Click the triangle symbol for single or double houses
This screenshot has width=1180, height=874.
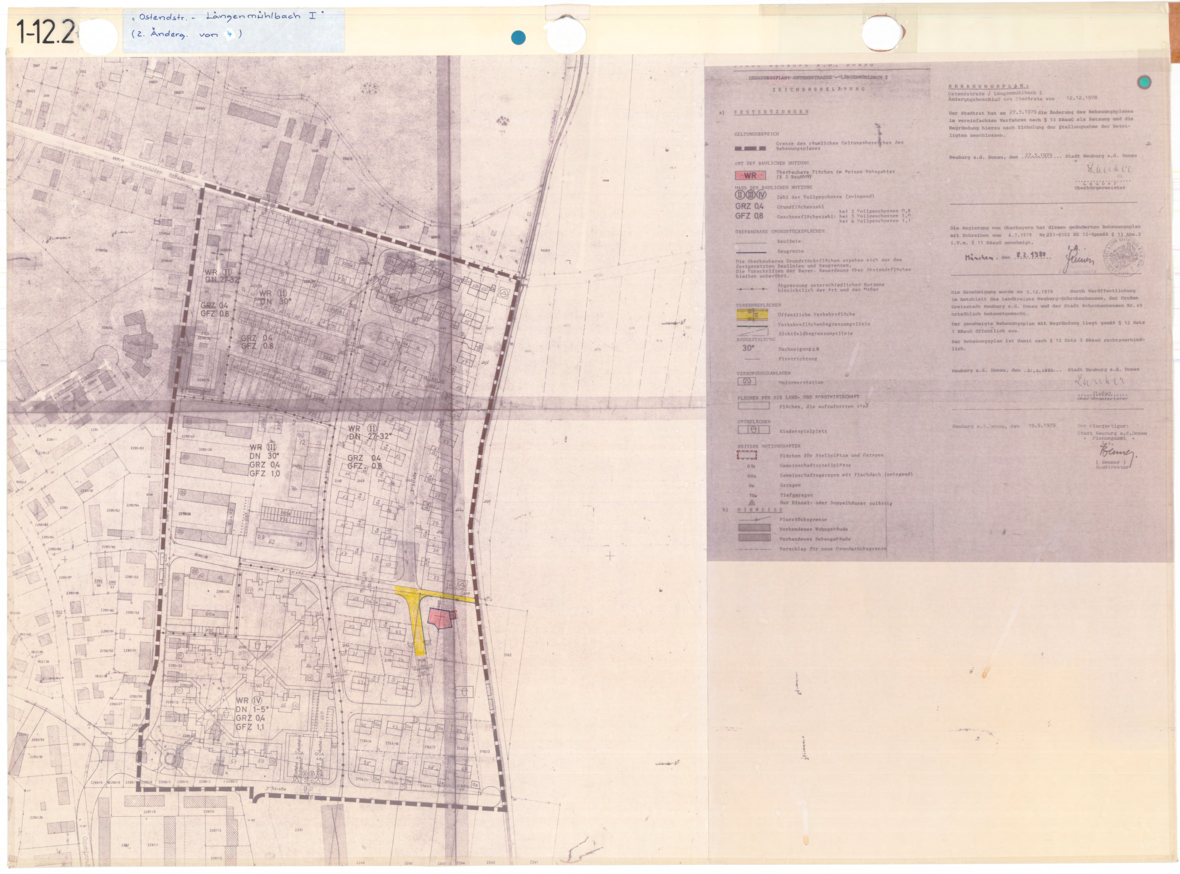coord(752,503)
